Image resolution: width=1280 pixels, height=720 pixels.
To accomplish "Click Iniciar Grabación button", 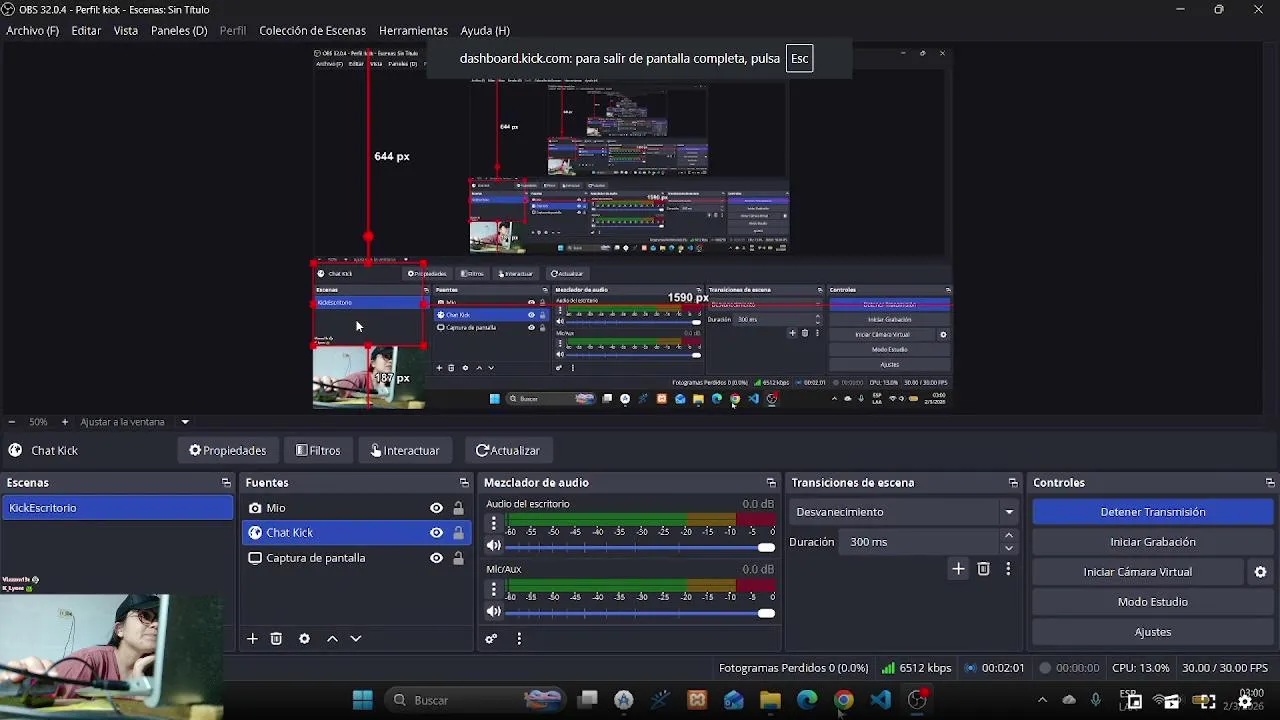I will [1153, 542].
